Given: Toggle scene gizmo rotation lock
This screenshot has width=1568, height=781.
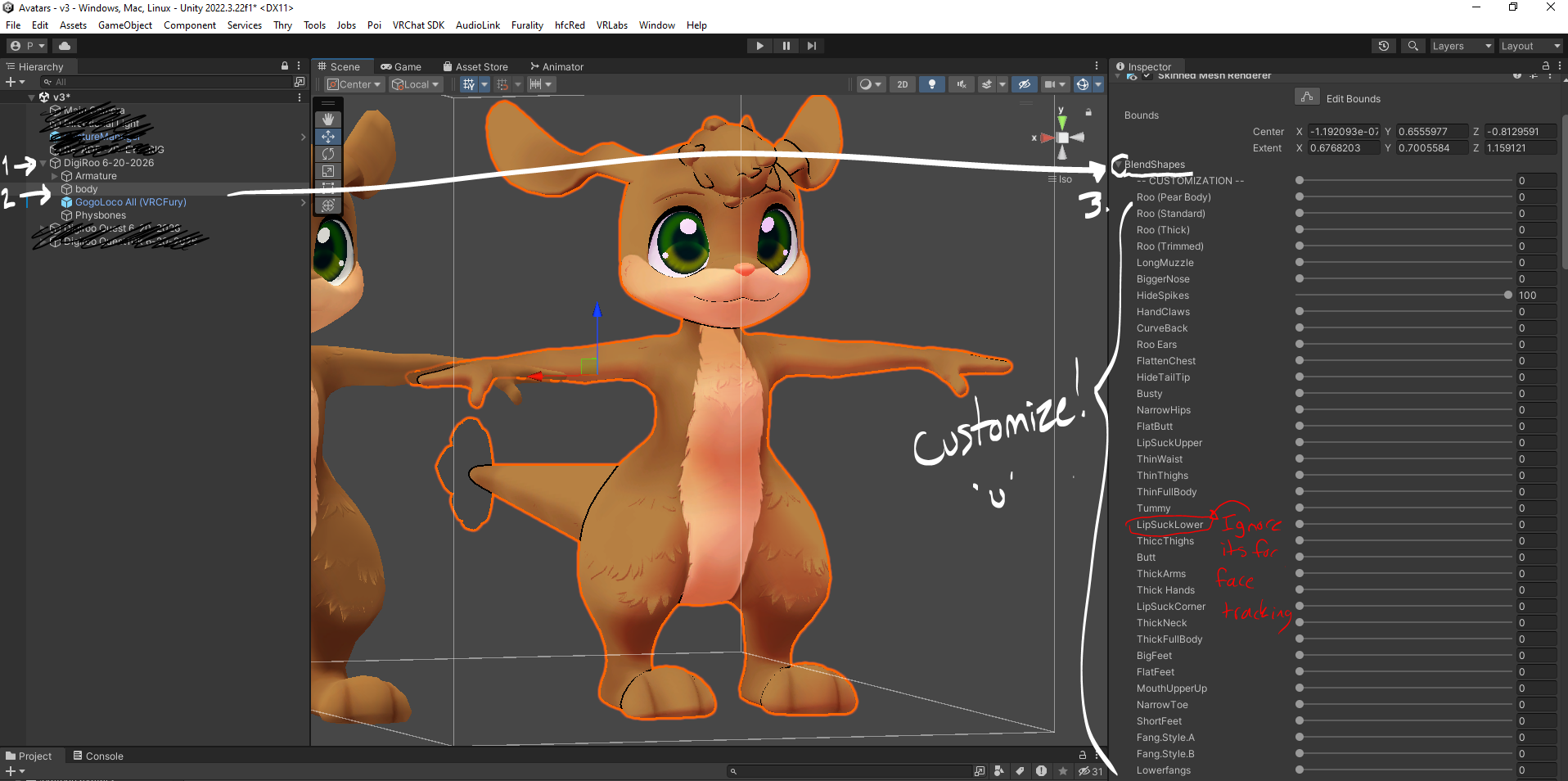Looking at the screenshot, I should tap(1088, 112).
